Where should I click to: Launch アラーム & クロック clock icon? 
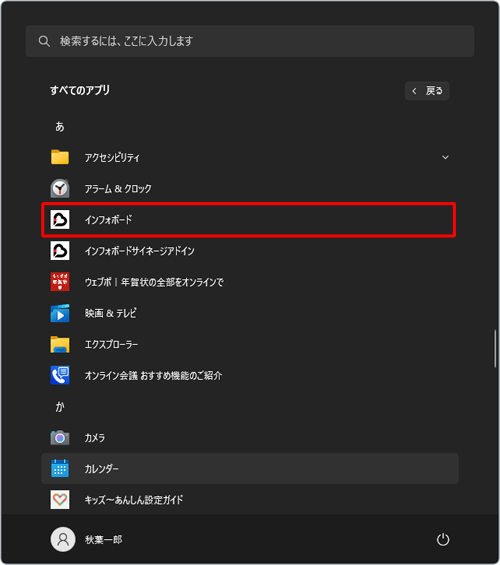coord(60,188)
